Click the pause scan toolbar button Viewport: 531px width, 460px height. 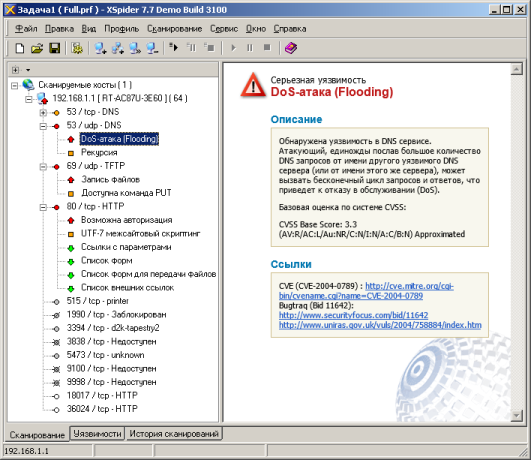(250, 48)
